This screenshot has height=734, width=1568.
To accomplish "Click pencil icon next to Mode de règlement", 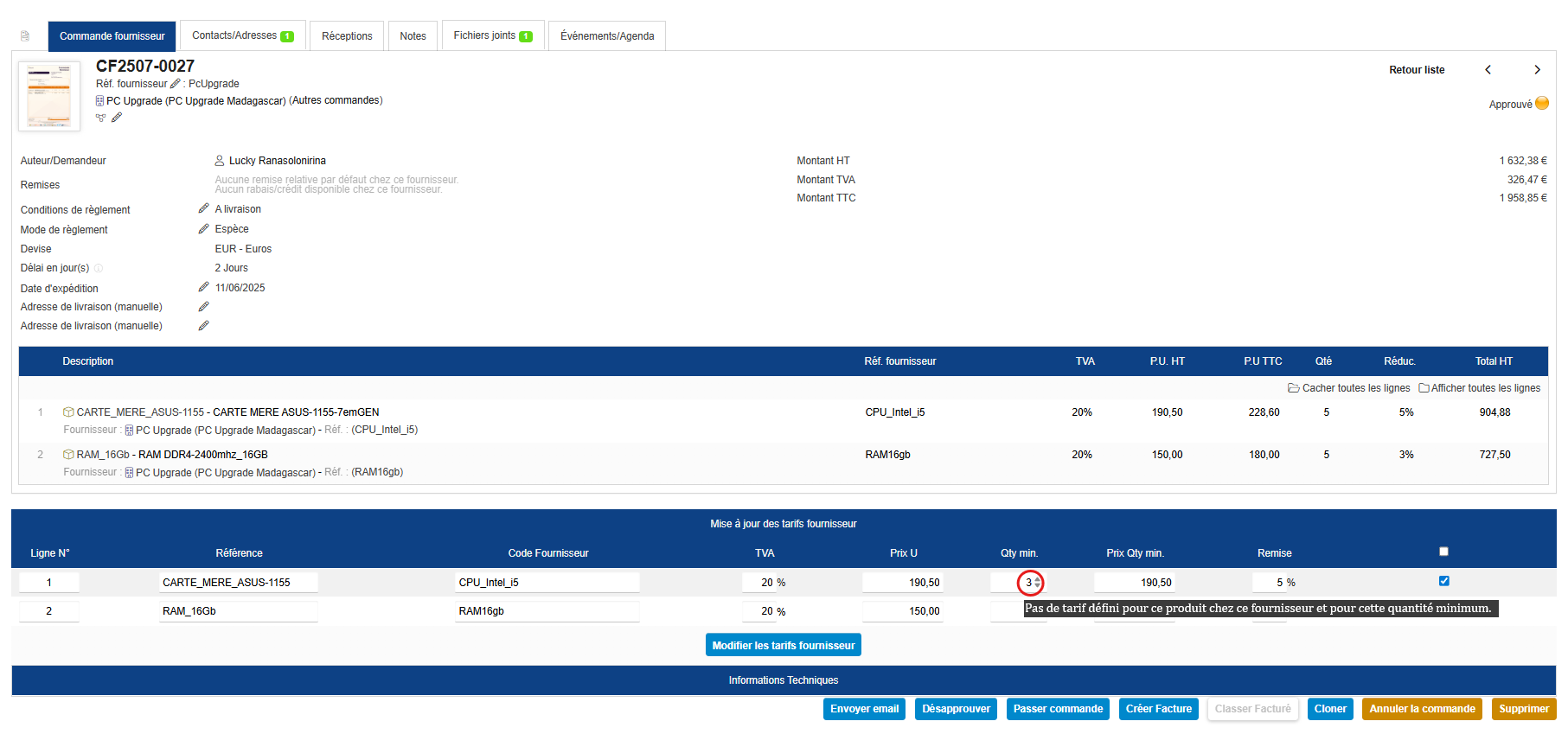I will [x=203, y=229].
